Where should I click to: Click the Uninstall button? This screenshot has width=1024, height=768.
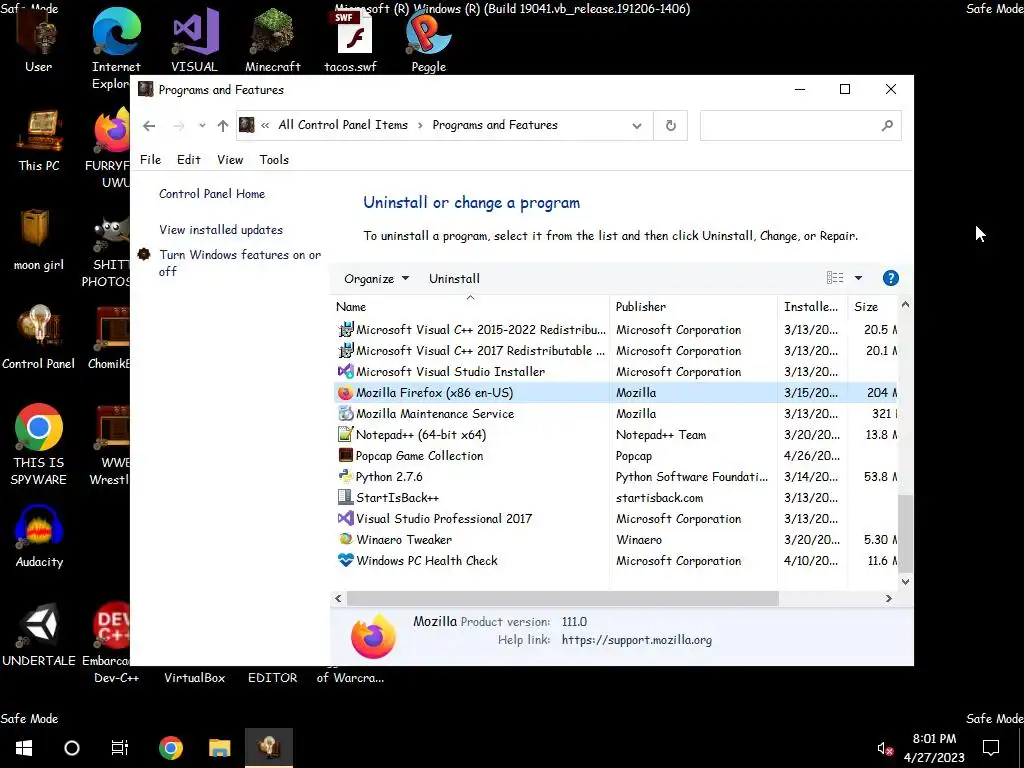click(x=455, y=279)
